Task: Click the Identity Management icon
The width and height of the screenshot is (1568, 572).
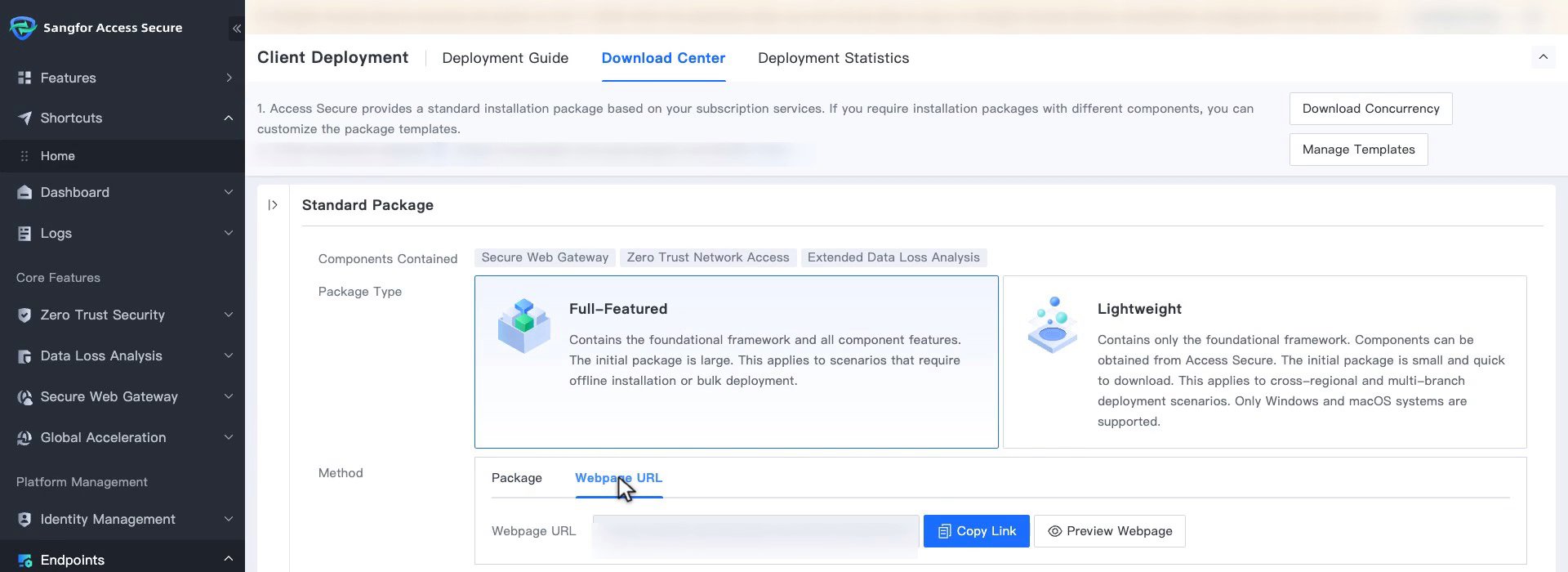Action: pyautogui.click(x=24, y=519)
